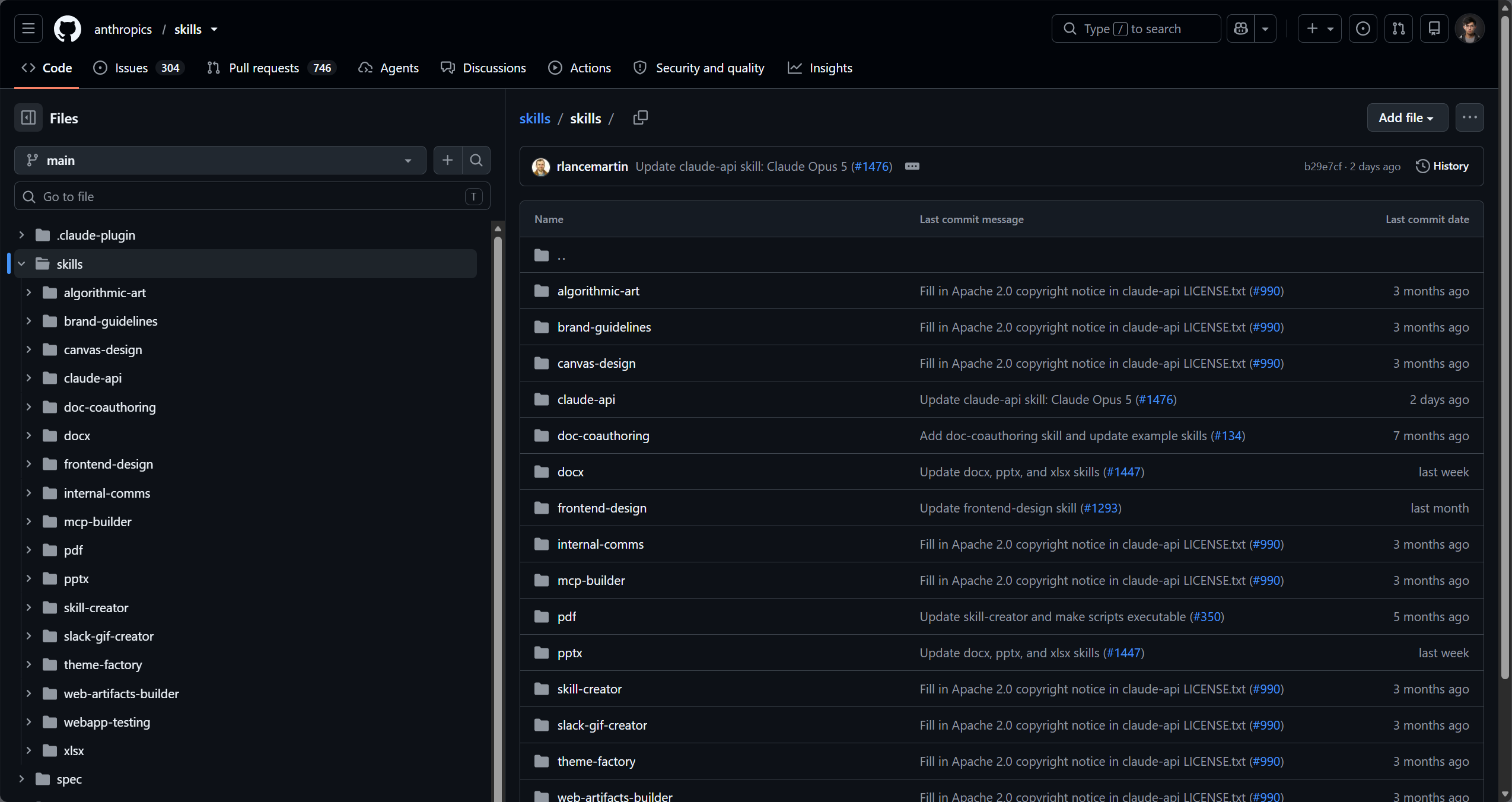Select web-artifacts-builder in the file tree
Viewport: 1512px width, 802px height.
121,693
